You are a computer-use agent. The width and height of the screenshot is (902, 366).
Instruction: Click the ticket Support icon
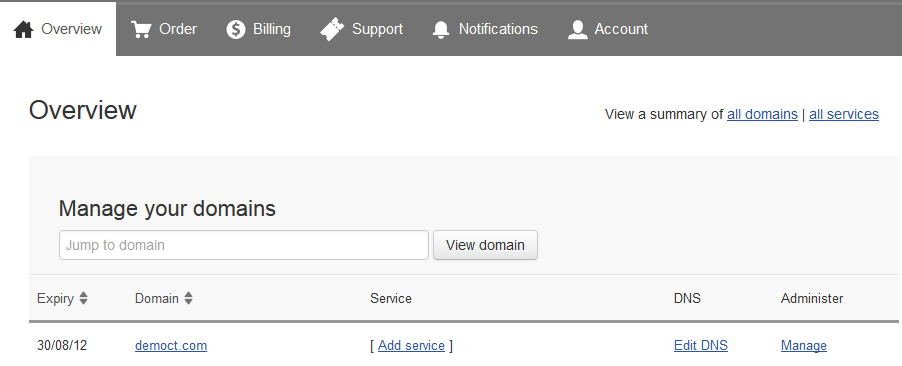(x=332, y=29)
